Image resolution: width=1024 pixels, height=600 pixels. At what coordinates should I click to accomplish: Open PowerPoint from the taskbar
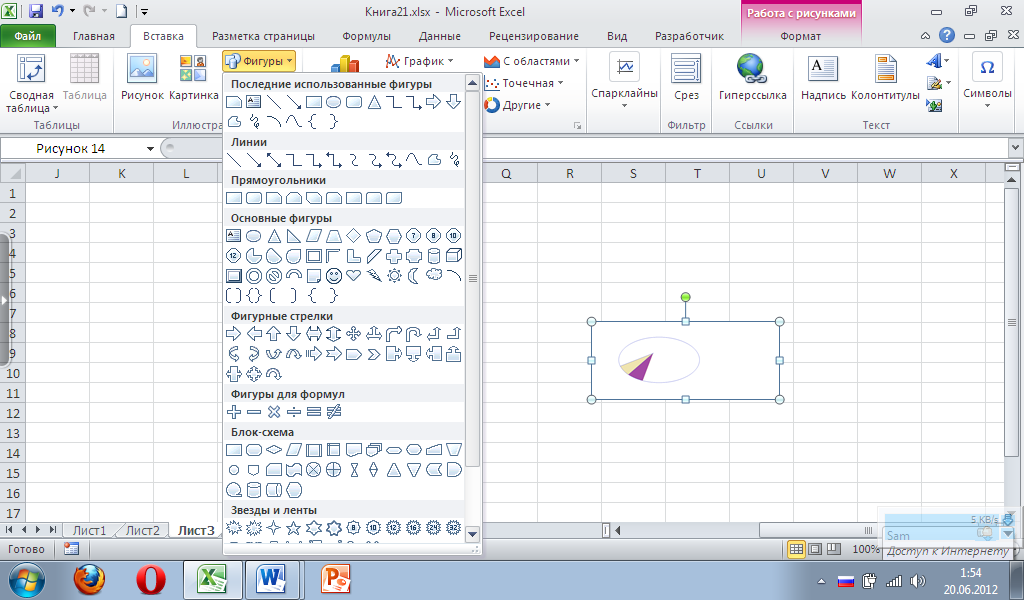point(336,578)
